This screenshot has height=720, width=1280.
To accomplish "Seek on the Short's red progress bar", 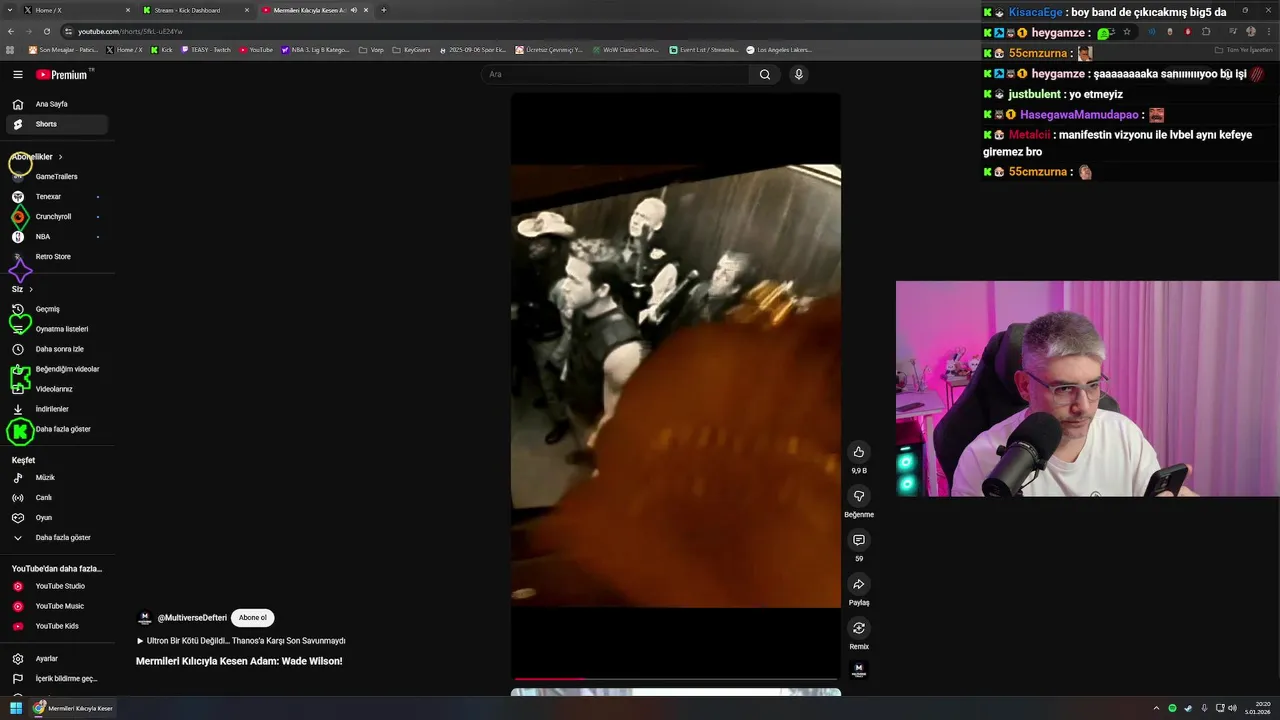I will pyautogui.click(x=676, y=678).
